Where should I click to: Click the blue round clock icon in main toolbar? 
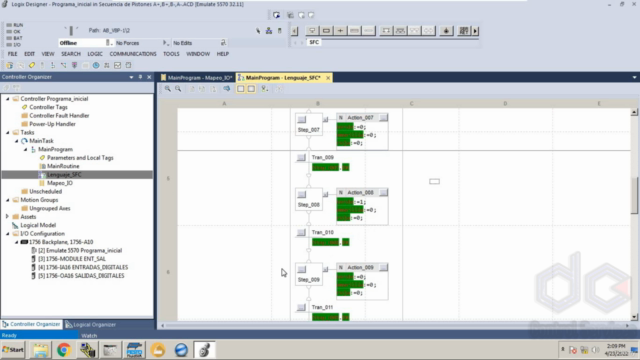(96, 65)
